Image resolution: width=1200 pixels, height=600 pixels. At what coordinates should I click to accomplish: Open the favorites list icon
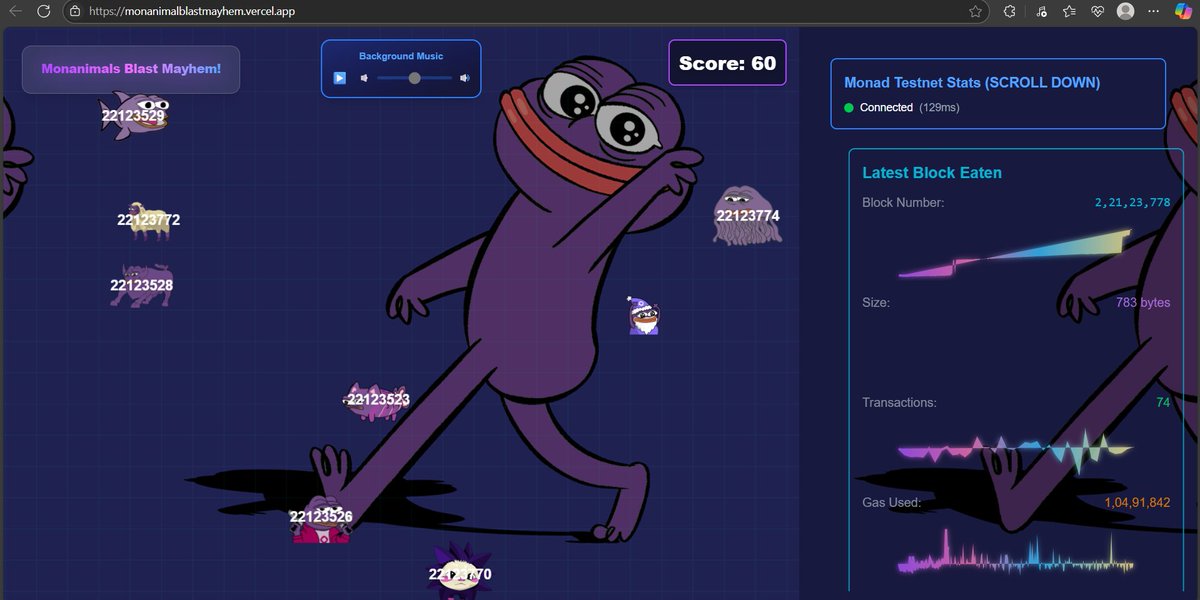(x=1069, y=12)
